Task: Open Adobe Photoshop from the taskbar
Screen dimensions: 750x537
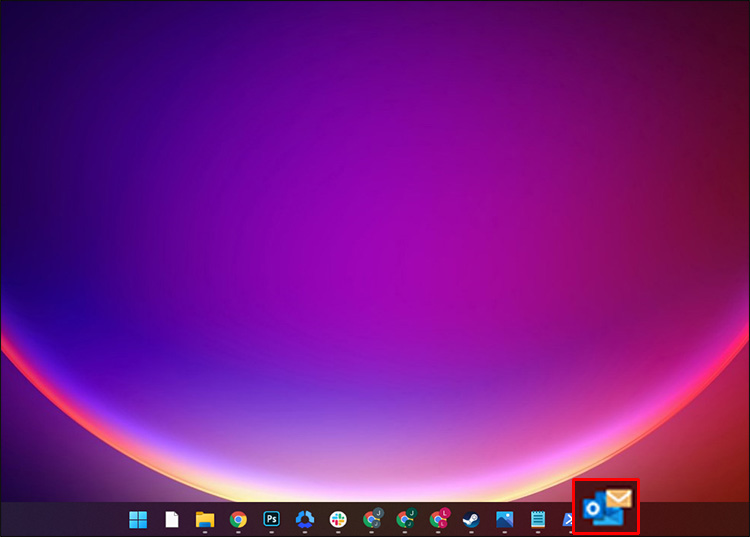Action: [x=271, y=519]
